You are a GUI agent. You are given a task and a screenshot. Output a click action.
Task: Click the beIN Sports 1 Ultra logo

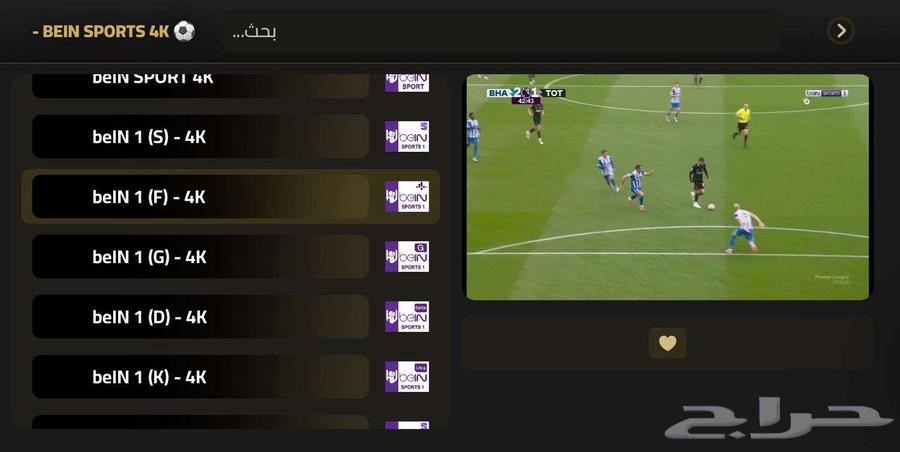coord(407,377)
